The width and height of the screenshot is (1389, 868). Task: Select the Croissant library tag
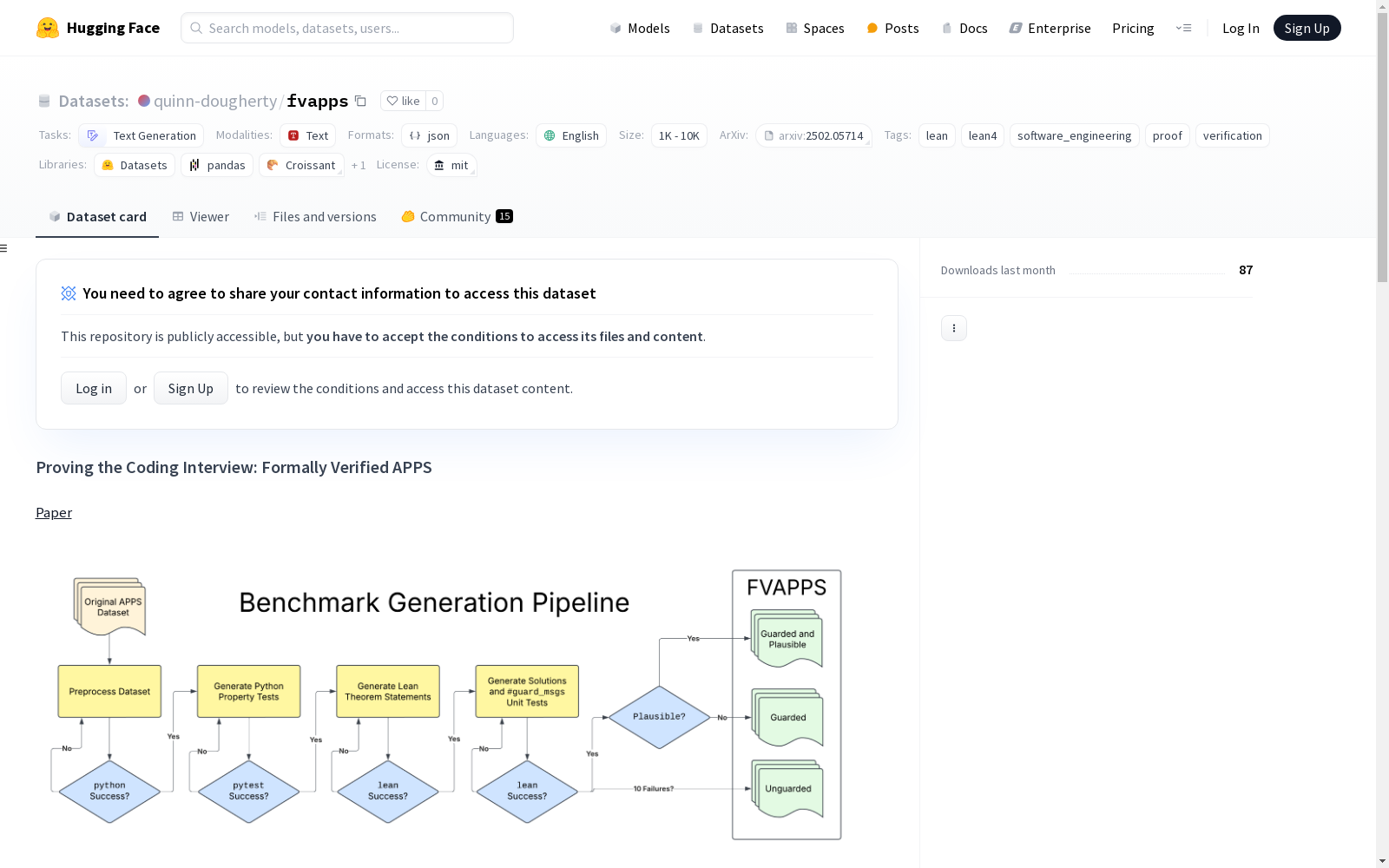(301, 165)
